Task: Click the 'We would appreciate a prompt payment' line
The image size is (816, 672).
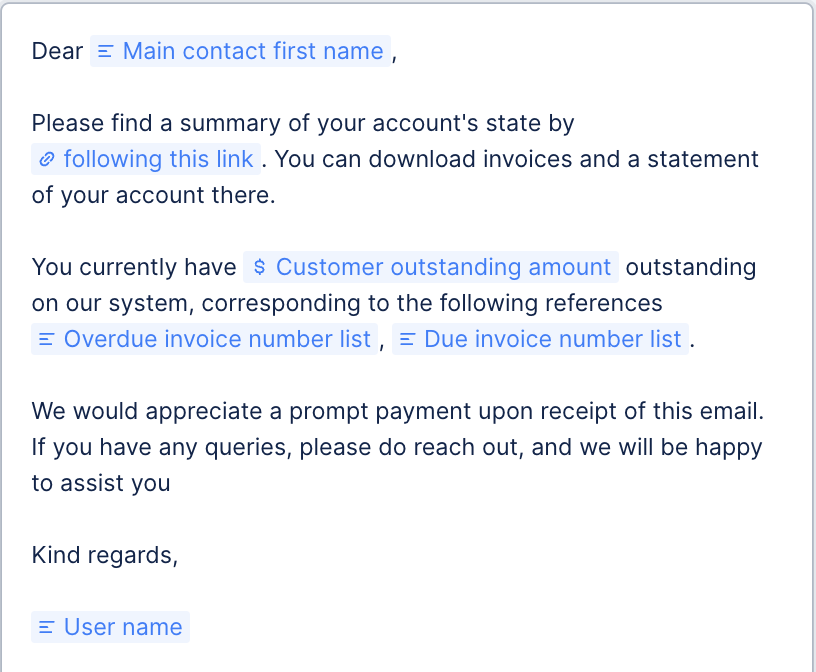Action: tap(397, 412)
